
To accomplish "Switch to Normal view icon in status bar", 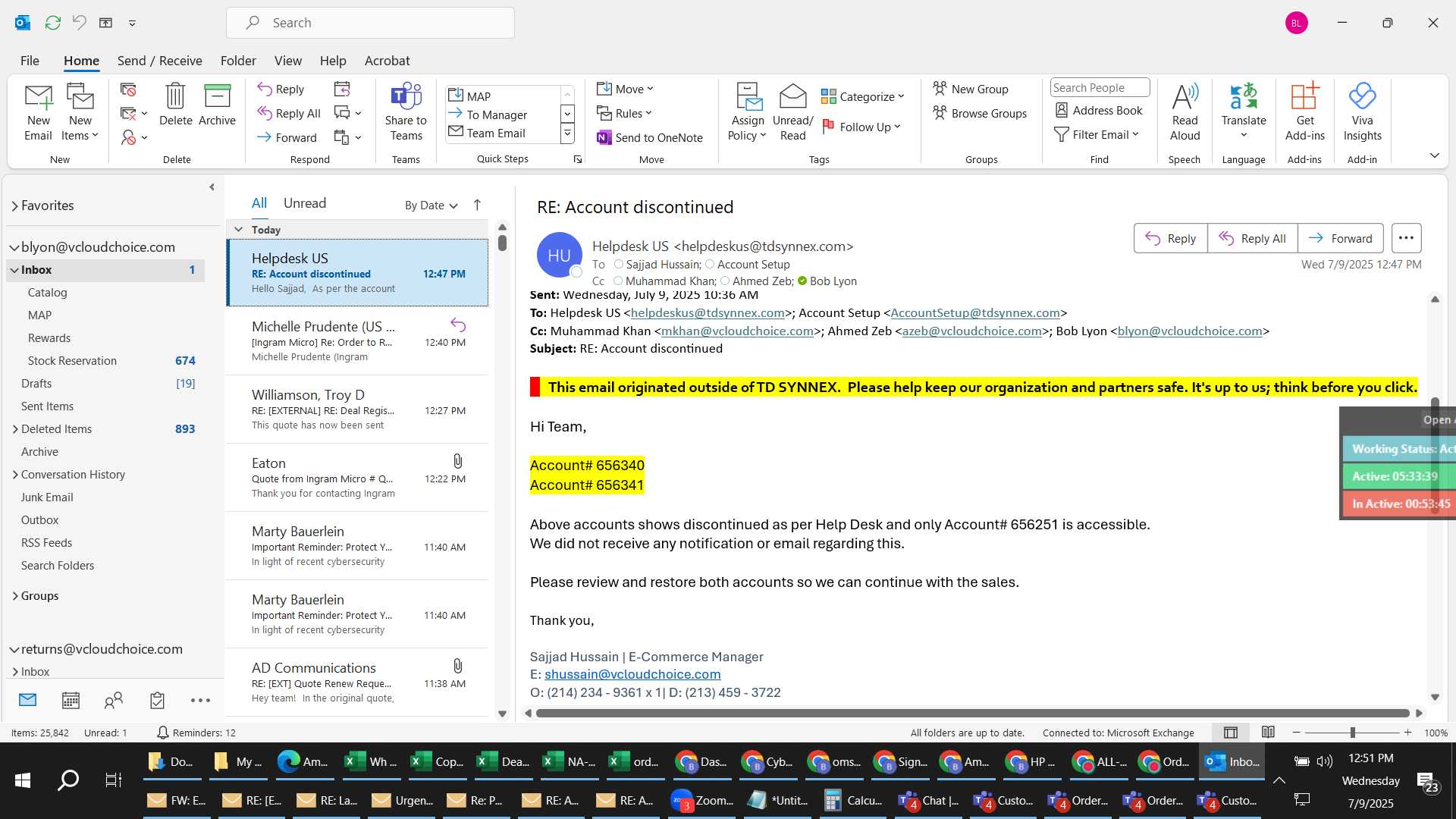I will [1231, 733].
